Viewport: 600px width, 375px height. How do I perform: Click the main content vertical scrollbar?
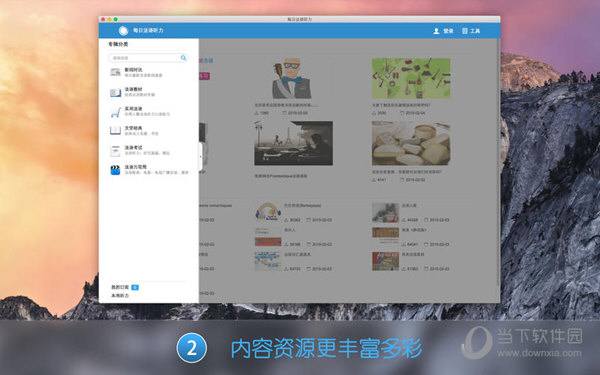pyautogui.click(x=498, y=161)
